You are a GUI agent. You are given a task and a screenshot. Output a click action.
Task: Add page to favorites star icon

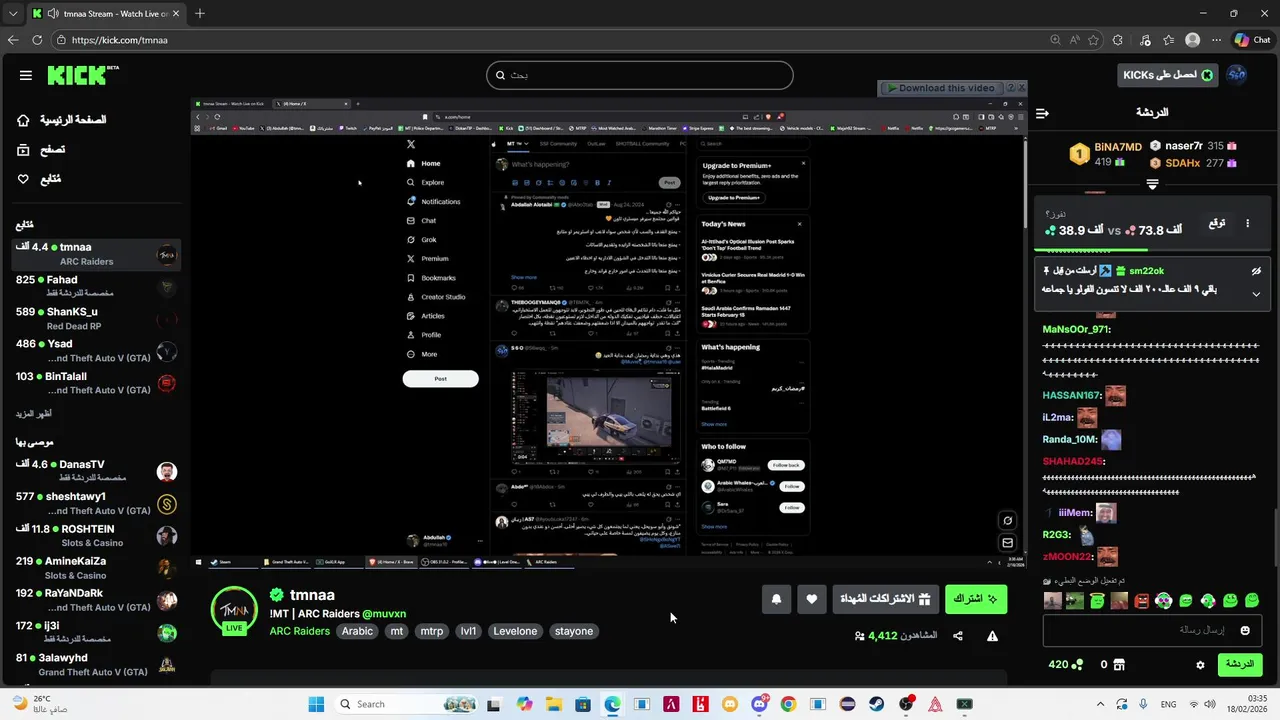pos(1092,40)
